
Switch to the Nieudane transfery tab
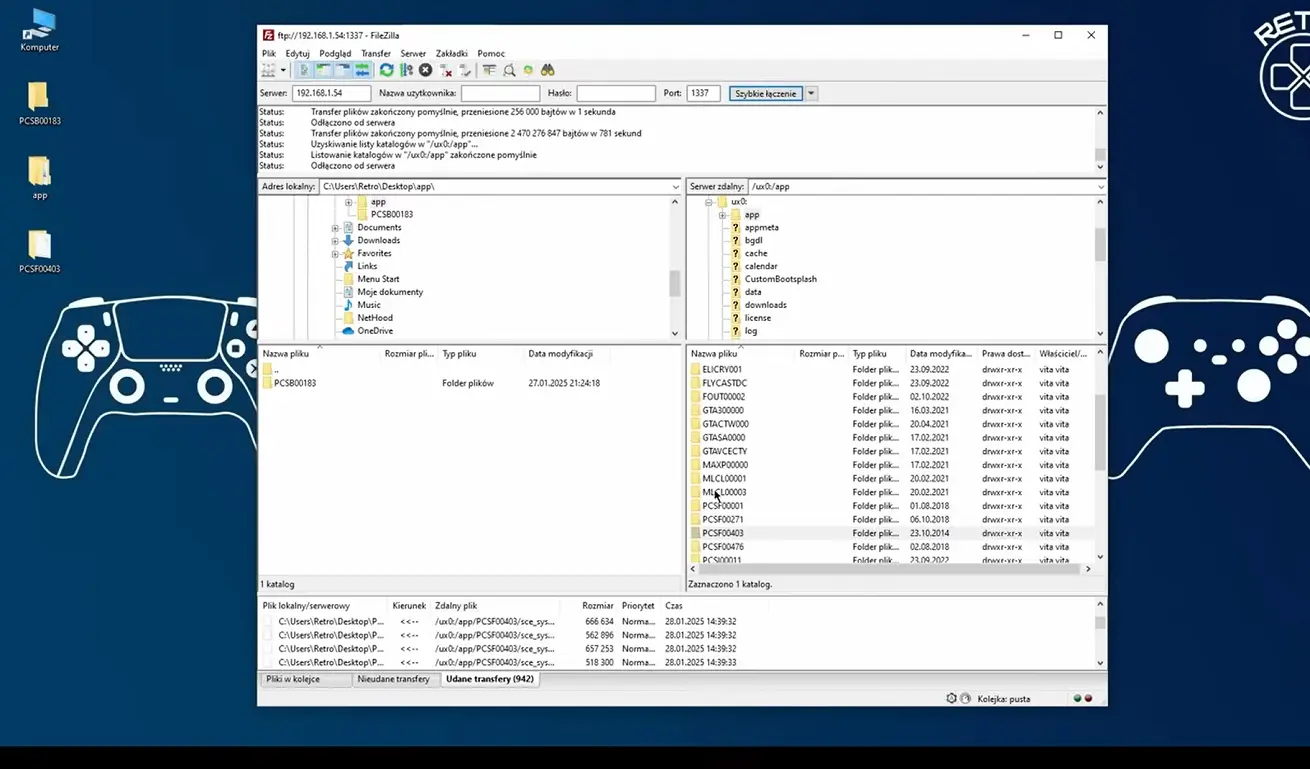point(395,679)
